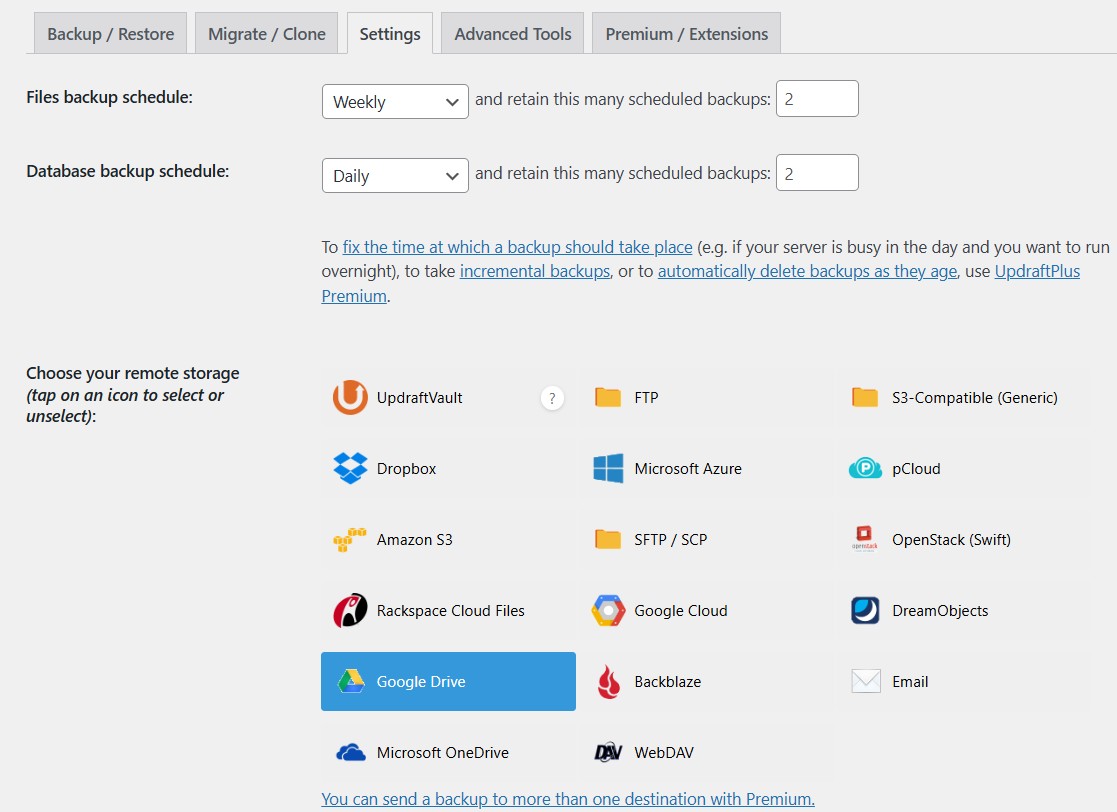Go to the Advanced Tools tab
The height and width of the screenshot is (812, 1117).
click(x=513, y=33)
